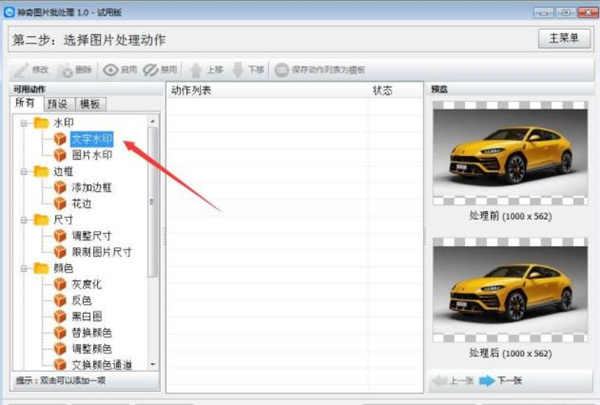Image resolution: width=600 pixels, height=405 pixels.
Task: Select the 花边 tree label
Action: [x=82, y=204]
